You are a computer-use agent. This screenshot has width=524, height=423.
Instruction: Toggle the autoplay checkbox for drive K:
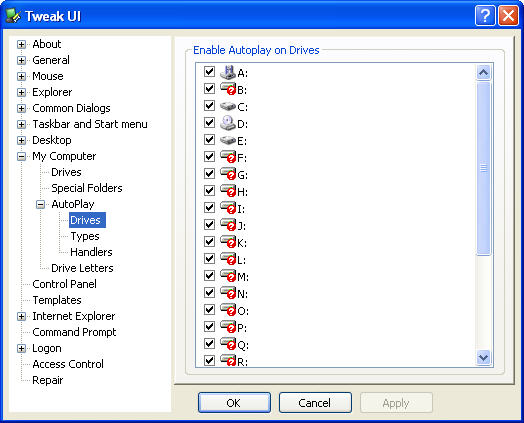pos(210,242)
